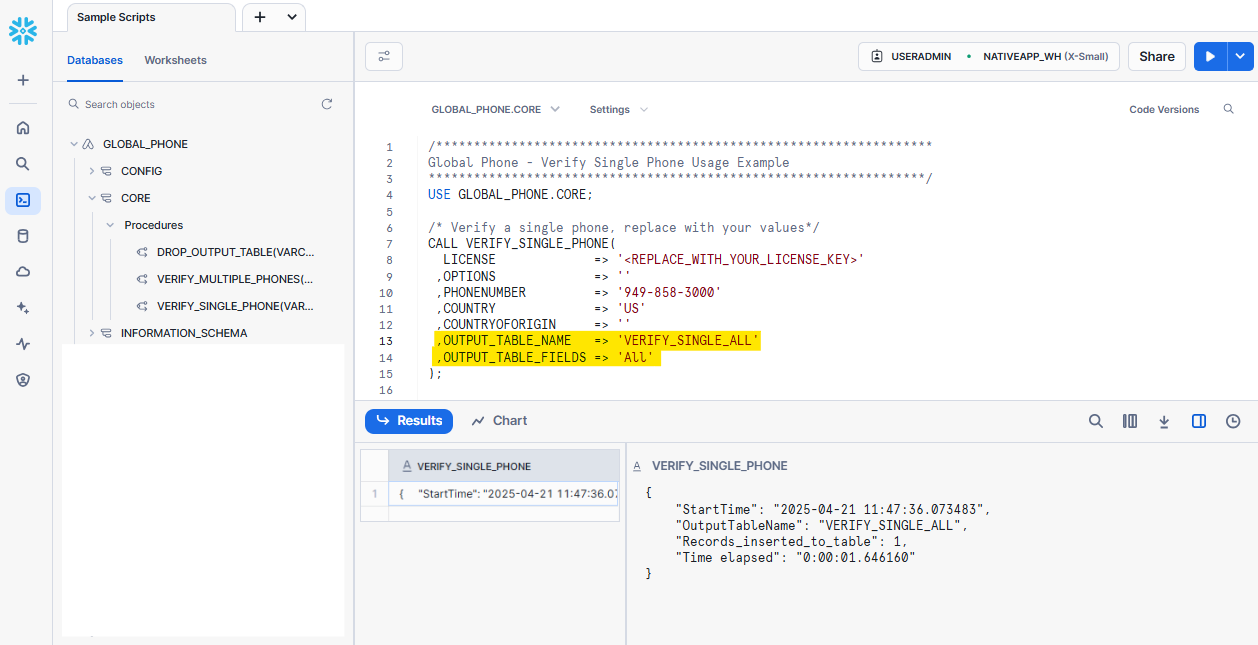Search the query results

pos(1096,421)
